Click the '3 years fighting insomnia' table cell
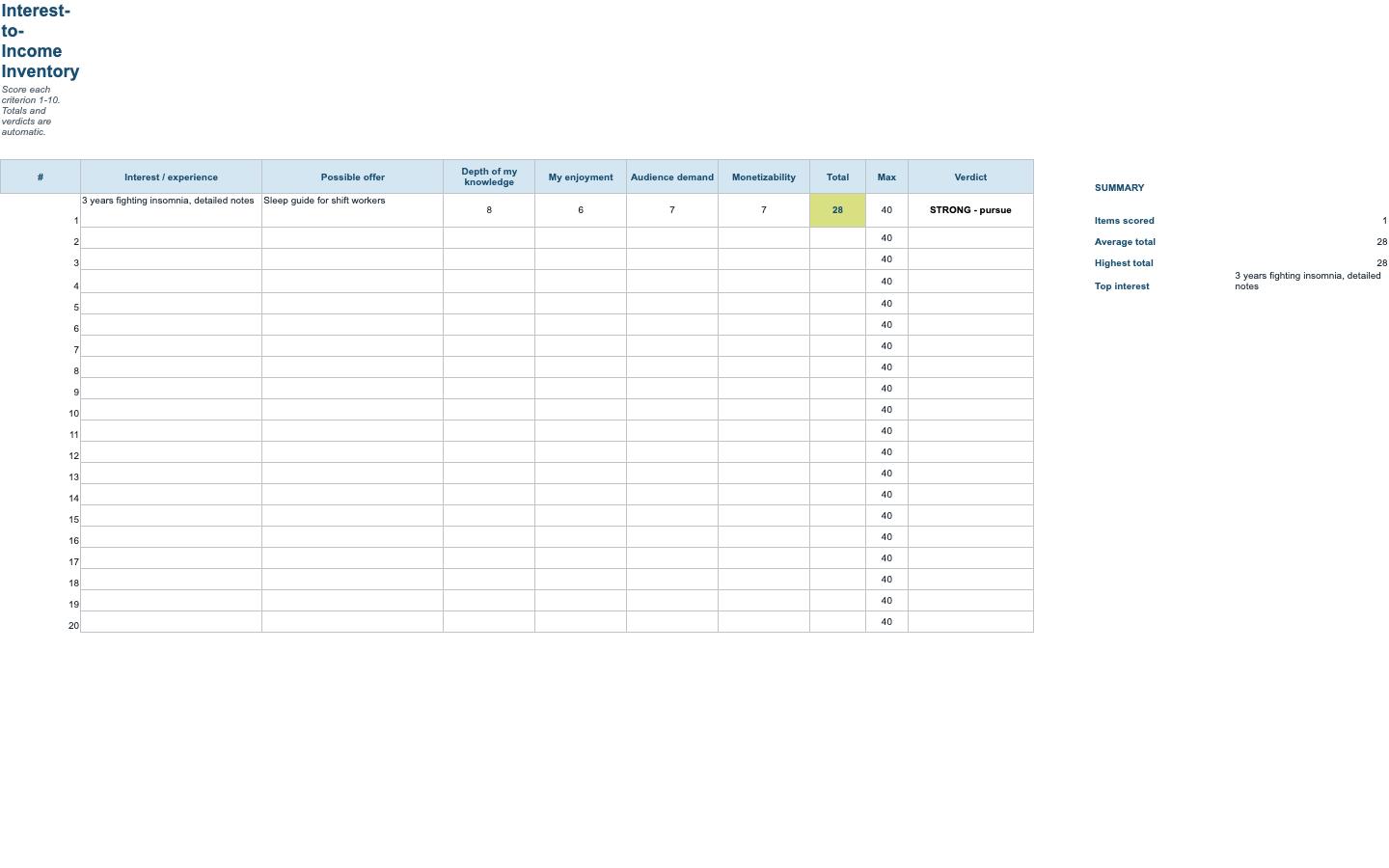Image resolution: width=1389 pixels, height=868 pixels. click(171, 210)
